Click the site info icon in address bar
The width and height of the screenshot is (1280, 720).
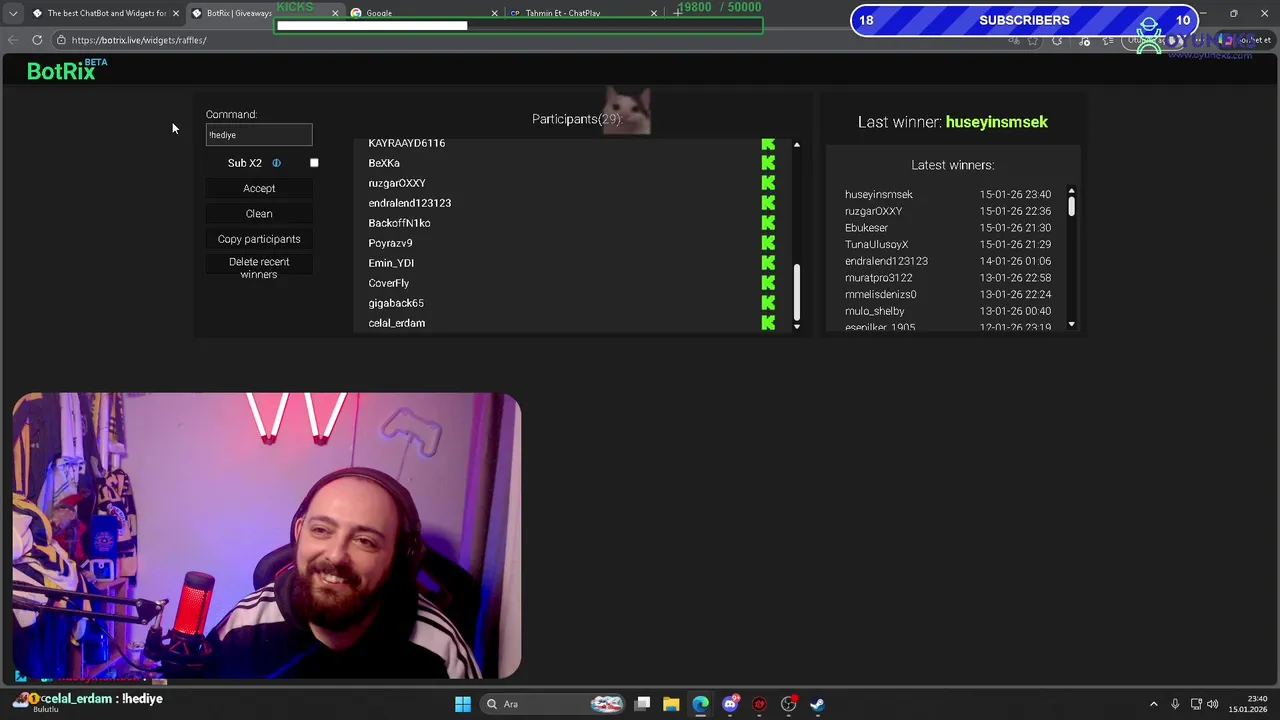tap(61, 40)
